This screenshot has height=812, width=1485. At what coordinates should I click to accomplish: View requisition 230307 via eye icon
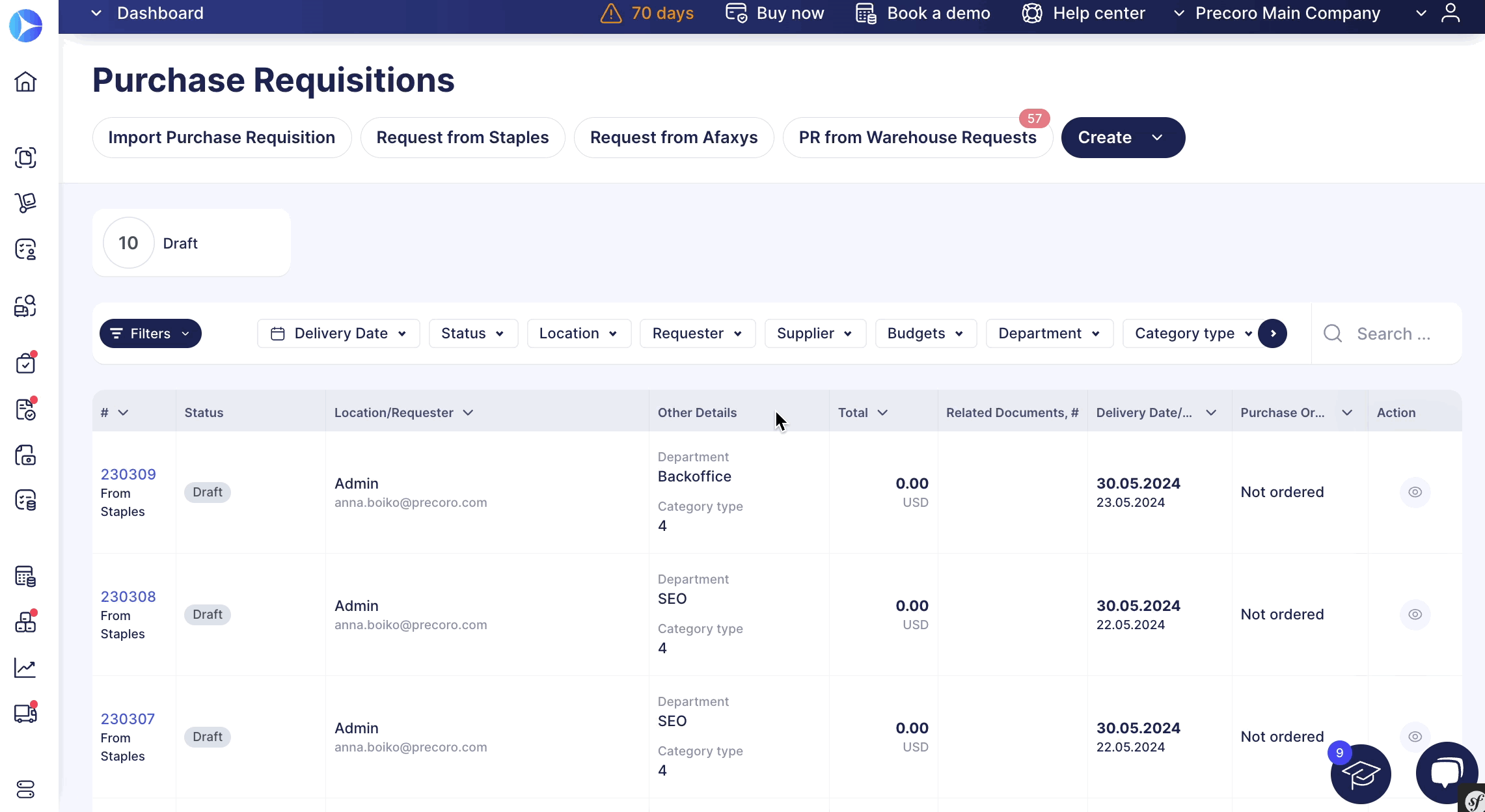coord(1415,737)
